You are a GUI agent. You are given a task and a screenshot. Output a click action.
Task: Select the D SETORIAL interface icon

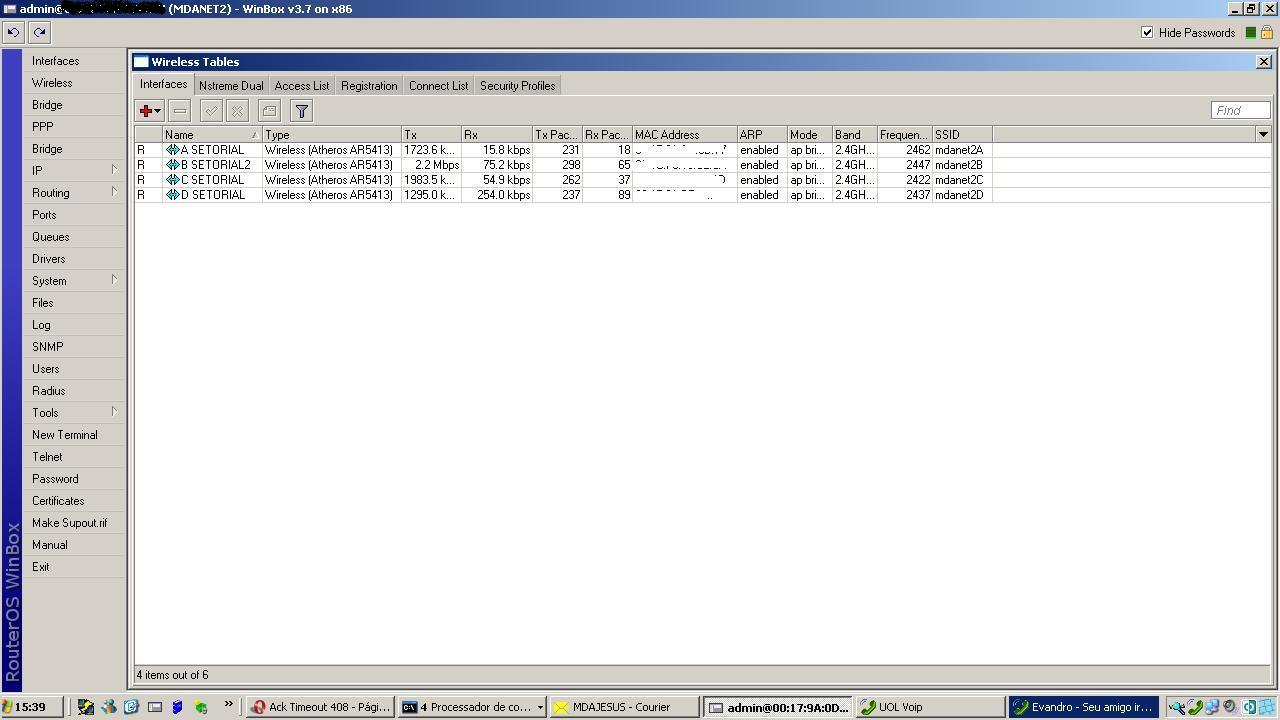pyautogui.click(x=172, y=195)
